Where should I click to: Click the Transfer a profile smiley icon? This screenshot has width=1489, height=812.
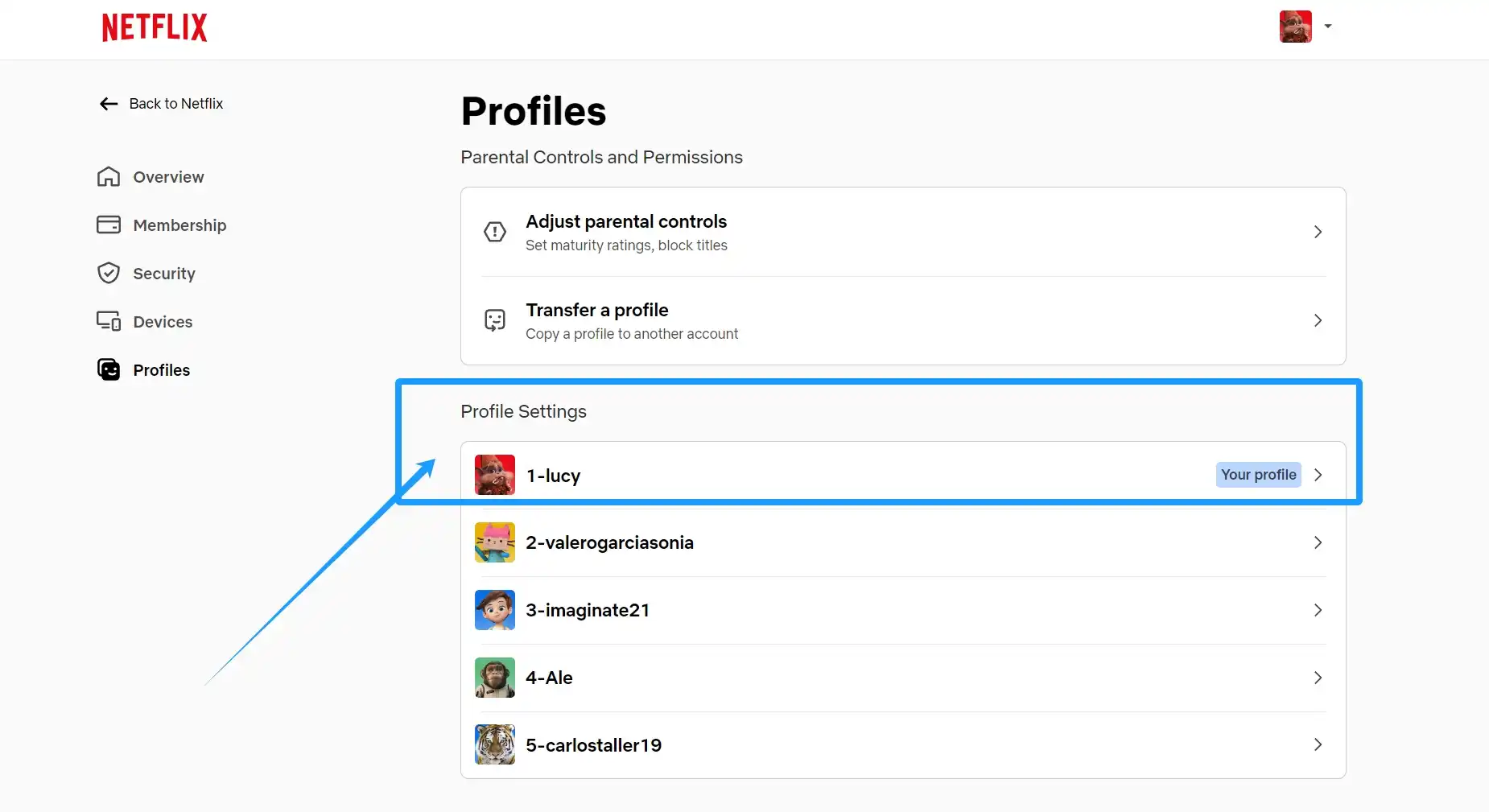click(495, 320)
